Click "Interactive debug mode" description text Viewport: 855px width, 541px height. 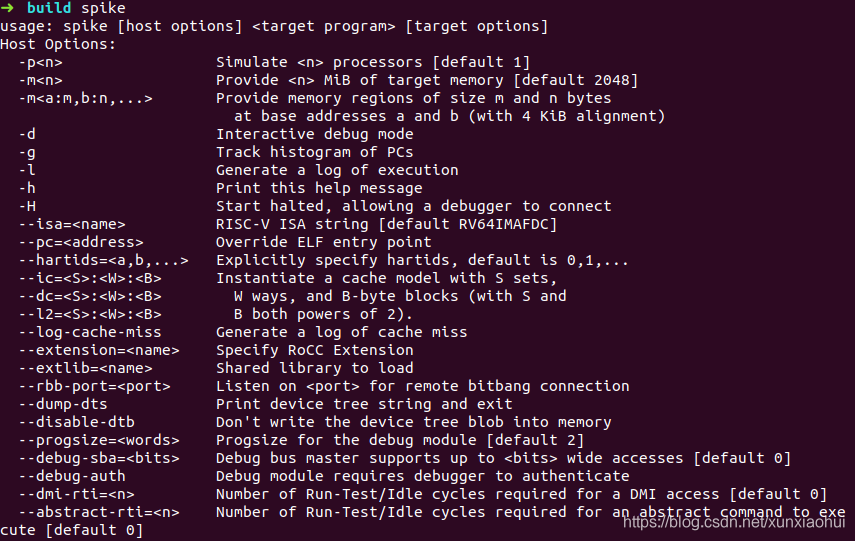pos(315,134)
